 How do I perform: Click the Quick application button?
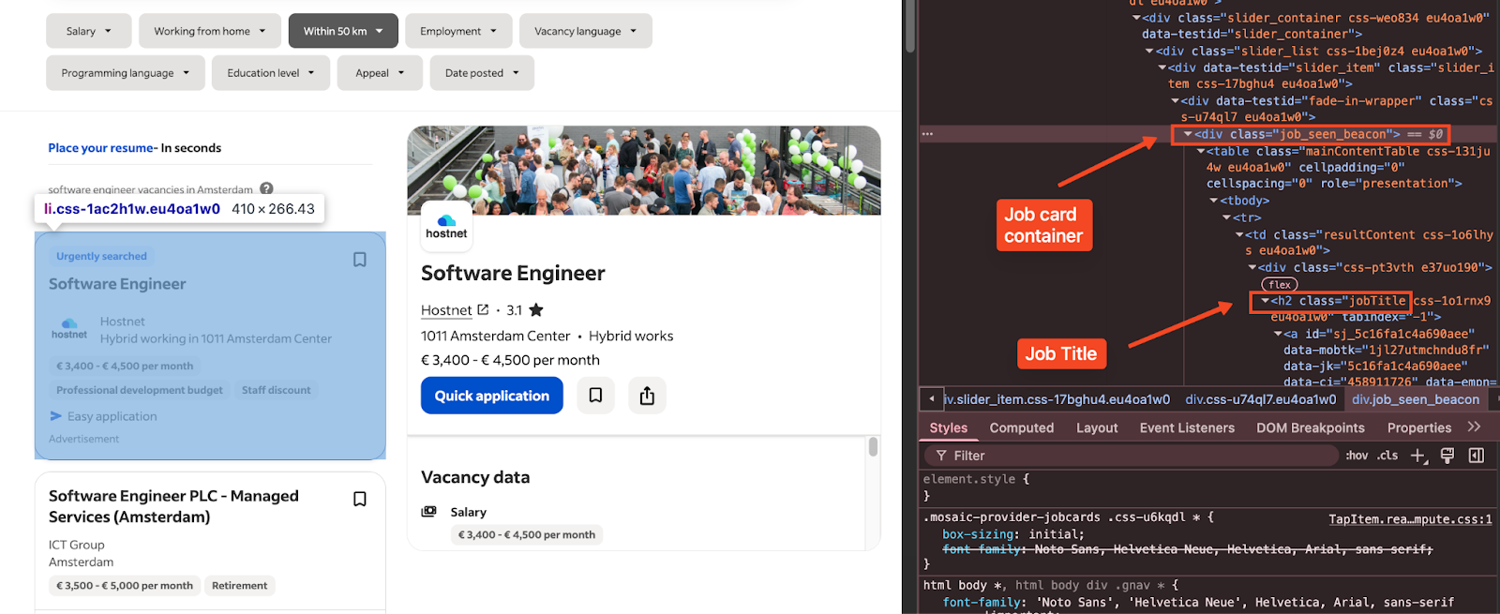click(491, 395)
